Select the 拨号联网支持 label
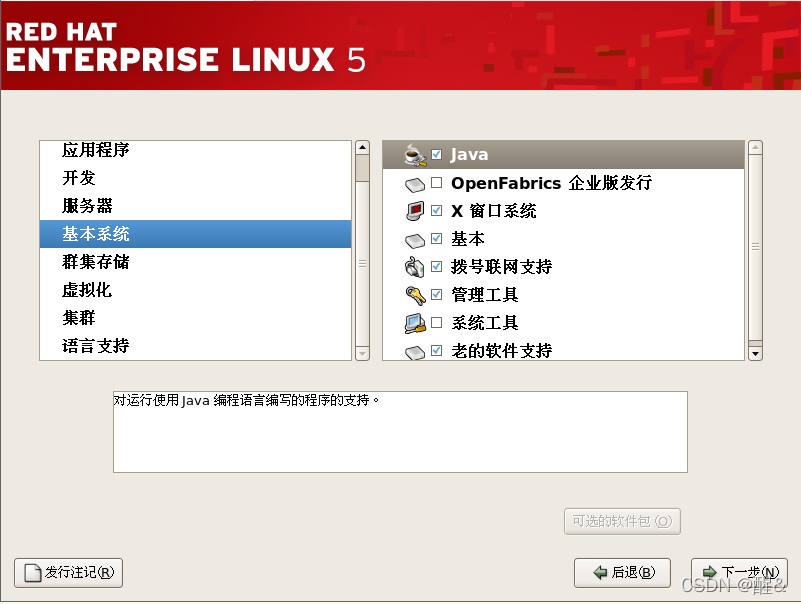 tap(502, 267)
